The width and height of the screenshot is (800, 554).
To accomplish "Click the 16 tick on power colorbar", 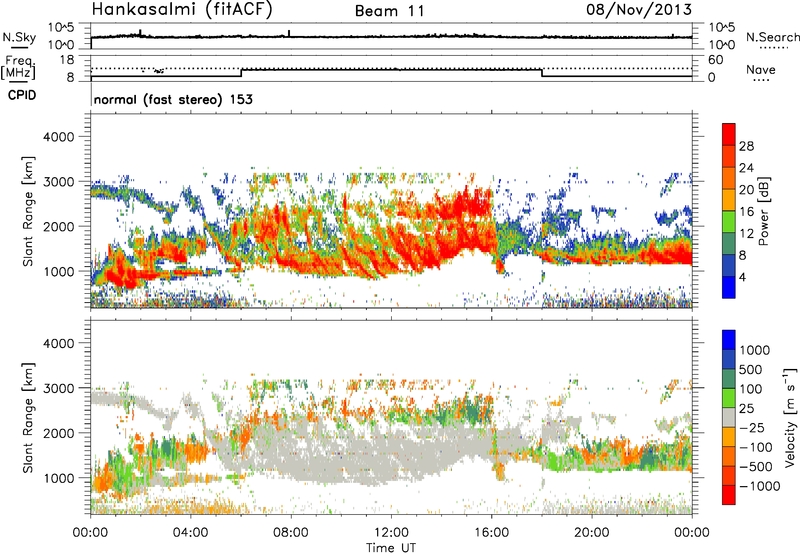I will click(746, 212).
